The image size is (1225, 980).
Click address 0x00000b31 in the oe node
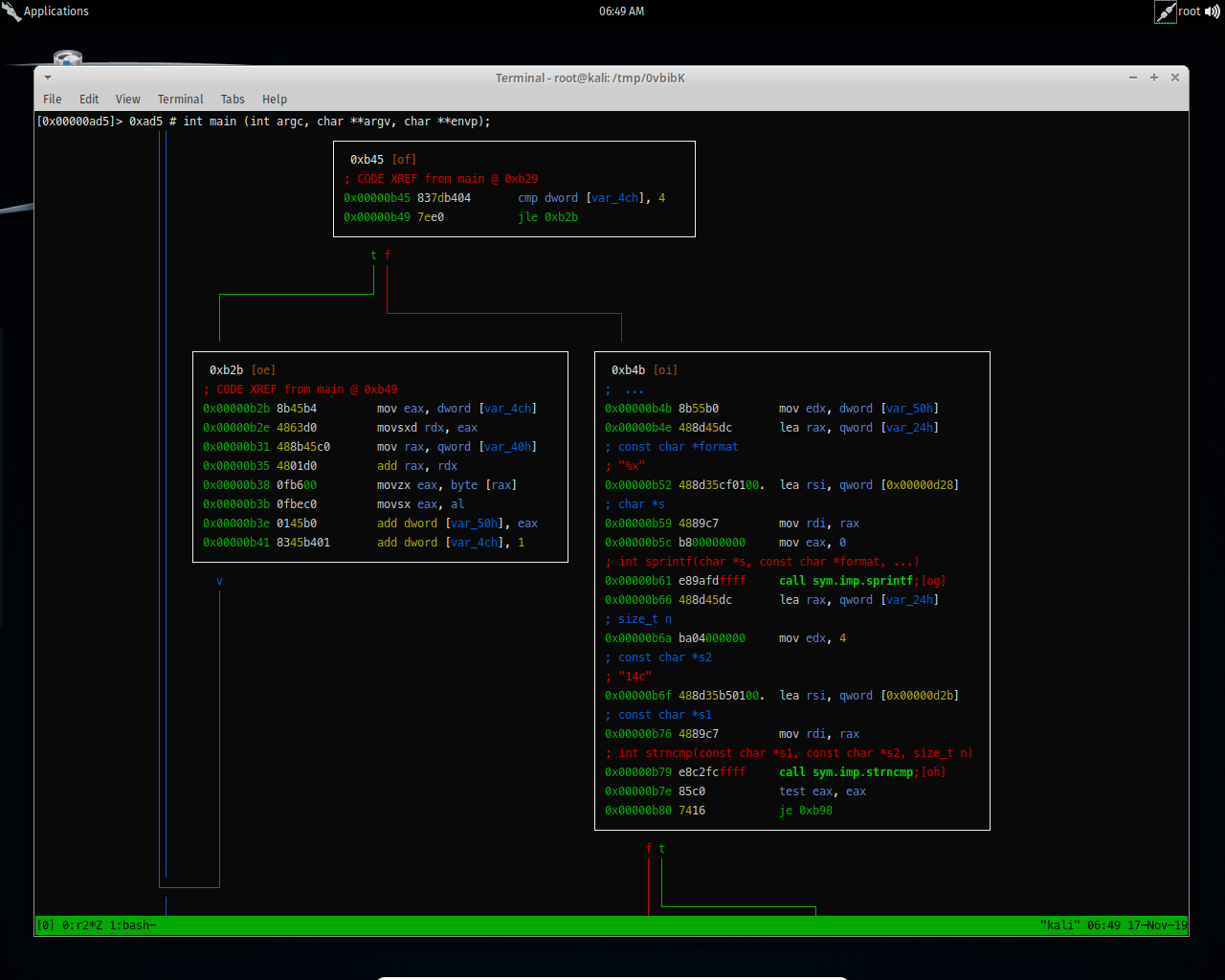[x=236, y=447]
